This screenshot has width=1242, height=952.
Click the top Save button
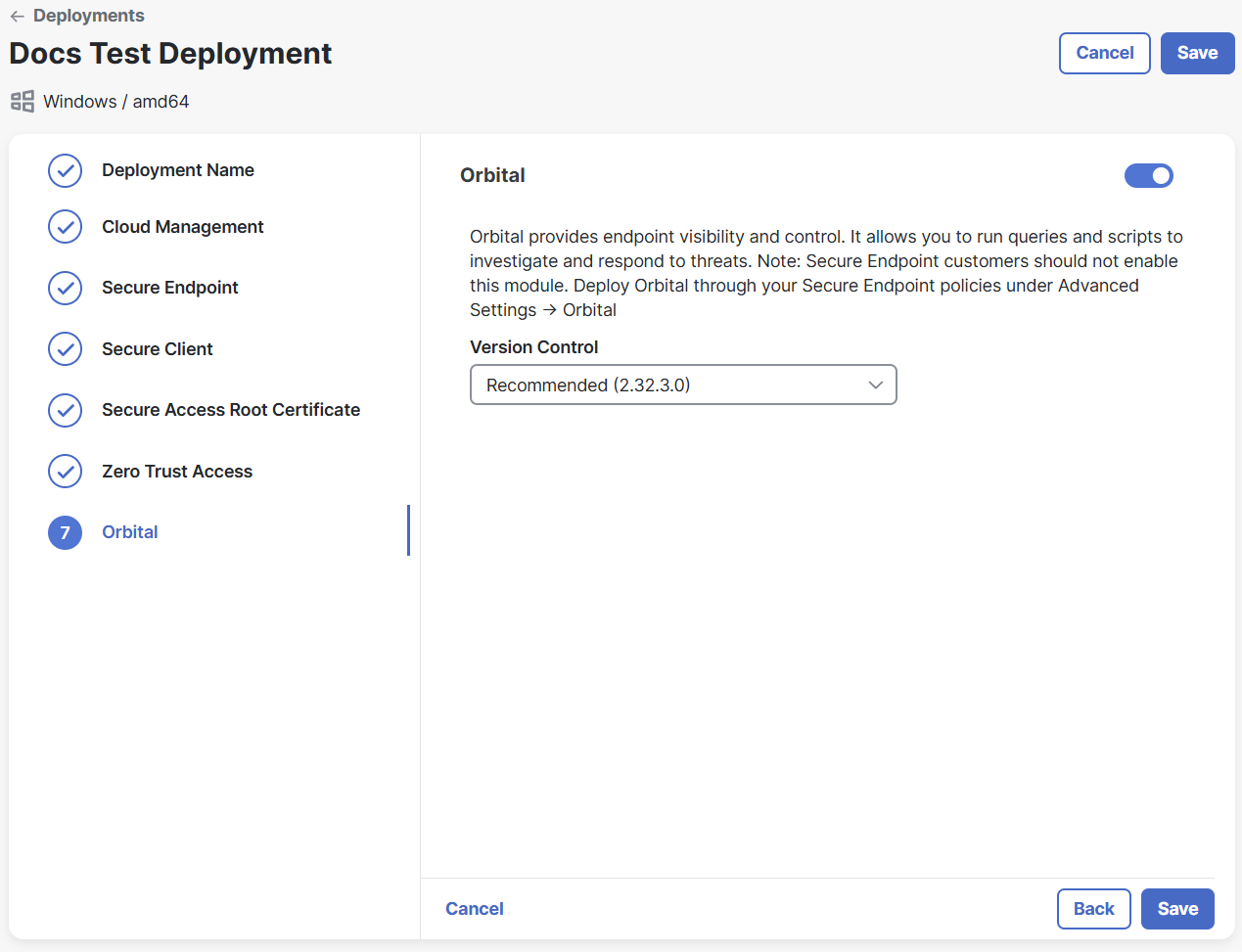pyautogui.click(x=1197, y=53)
